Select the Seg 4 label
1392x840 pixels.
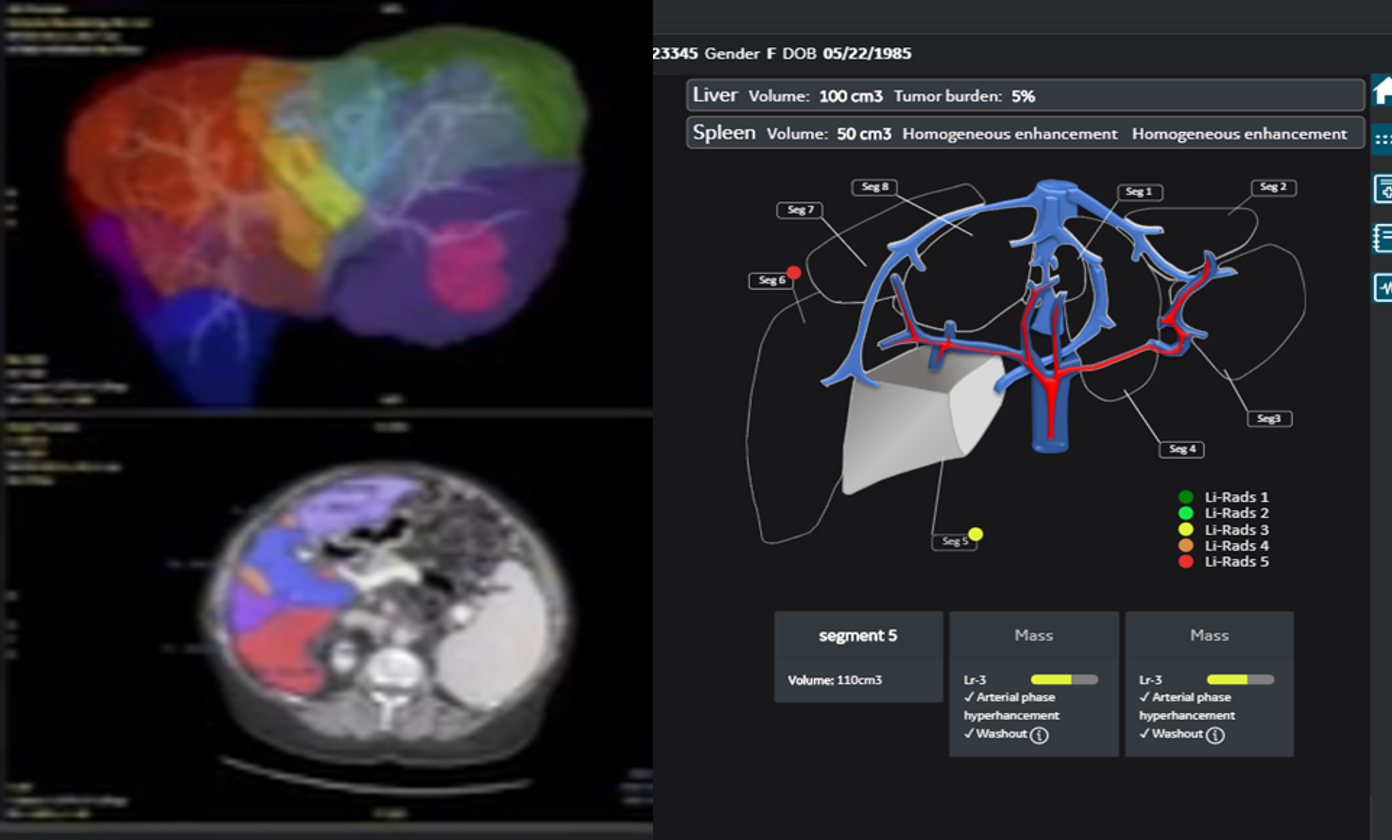click(x=1182, y=449)
